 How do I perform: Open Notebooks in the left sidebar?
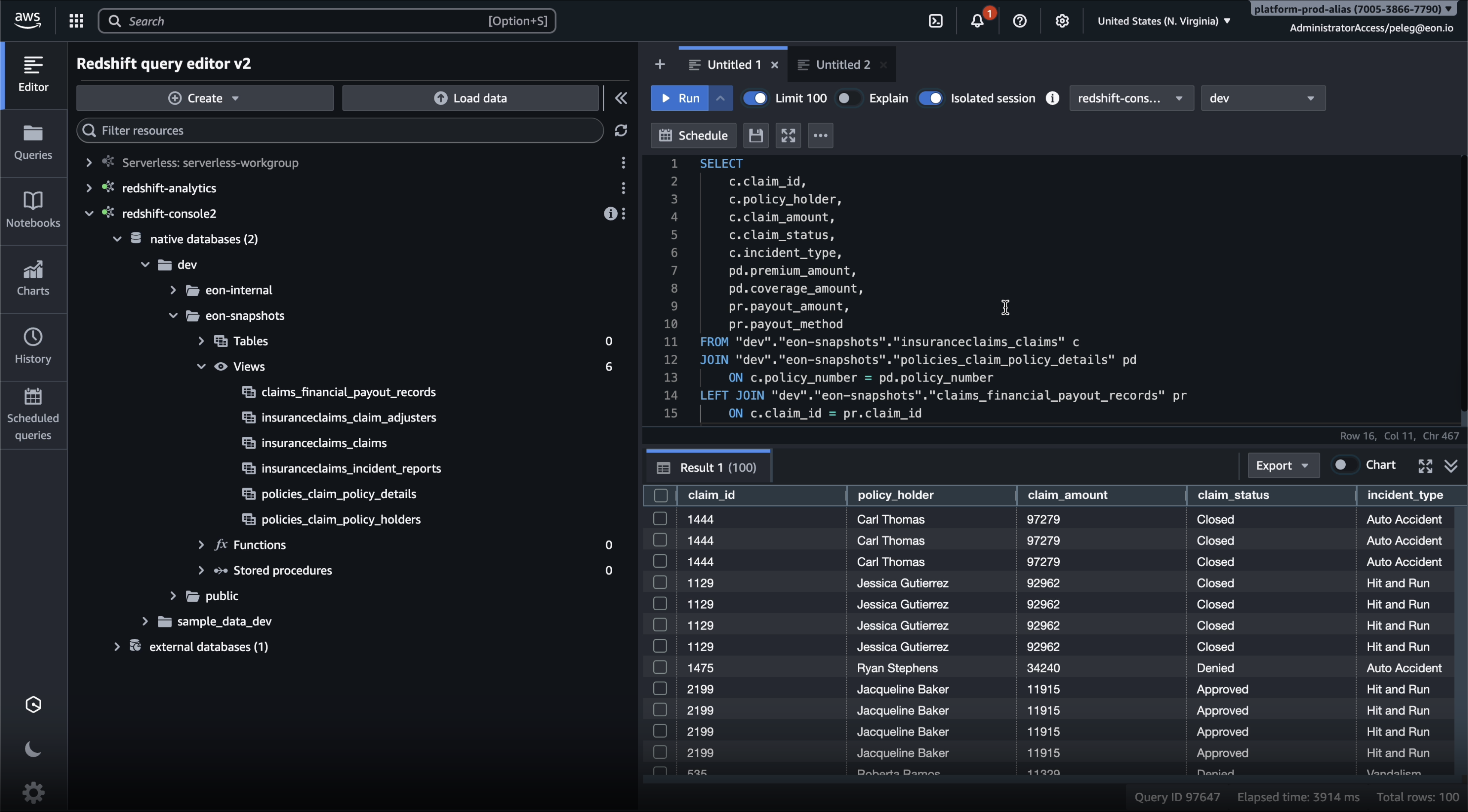click(33, 210)
